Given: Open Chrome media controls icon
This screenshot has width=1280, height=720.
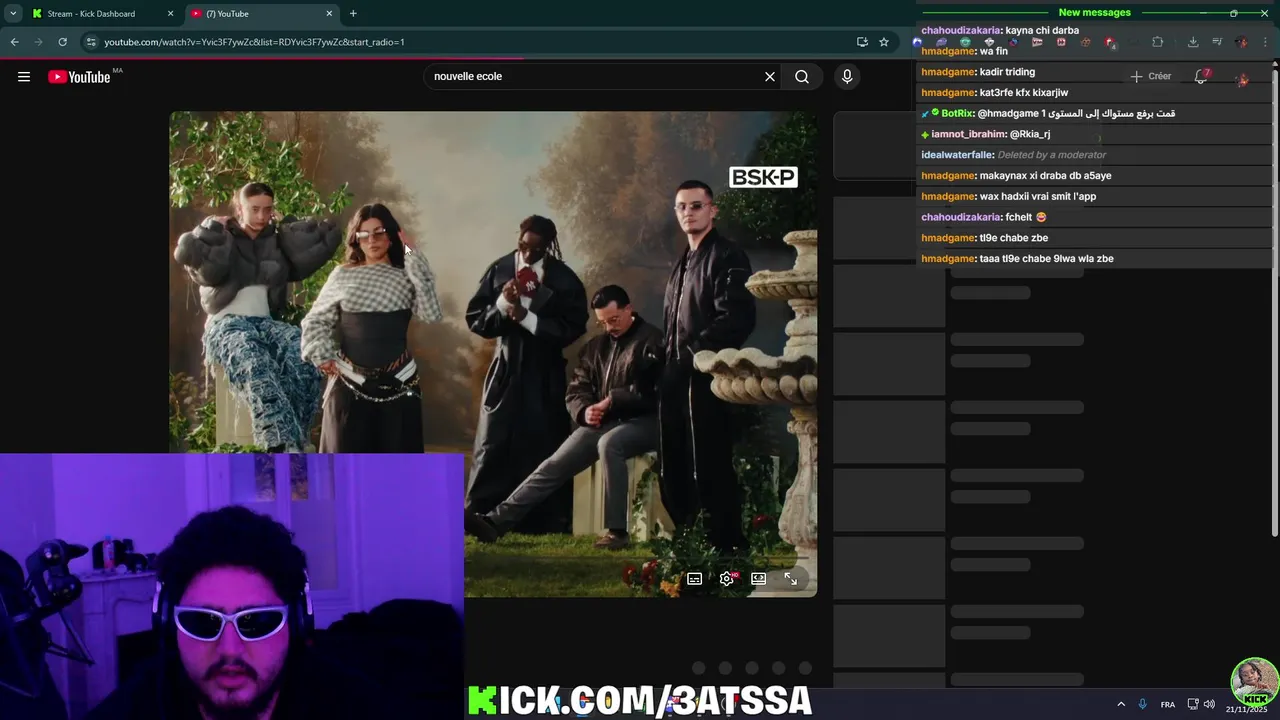Looking at the screenshot, I should pos(1217,42).
